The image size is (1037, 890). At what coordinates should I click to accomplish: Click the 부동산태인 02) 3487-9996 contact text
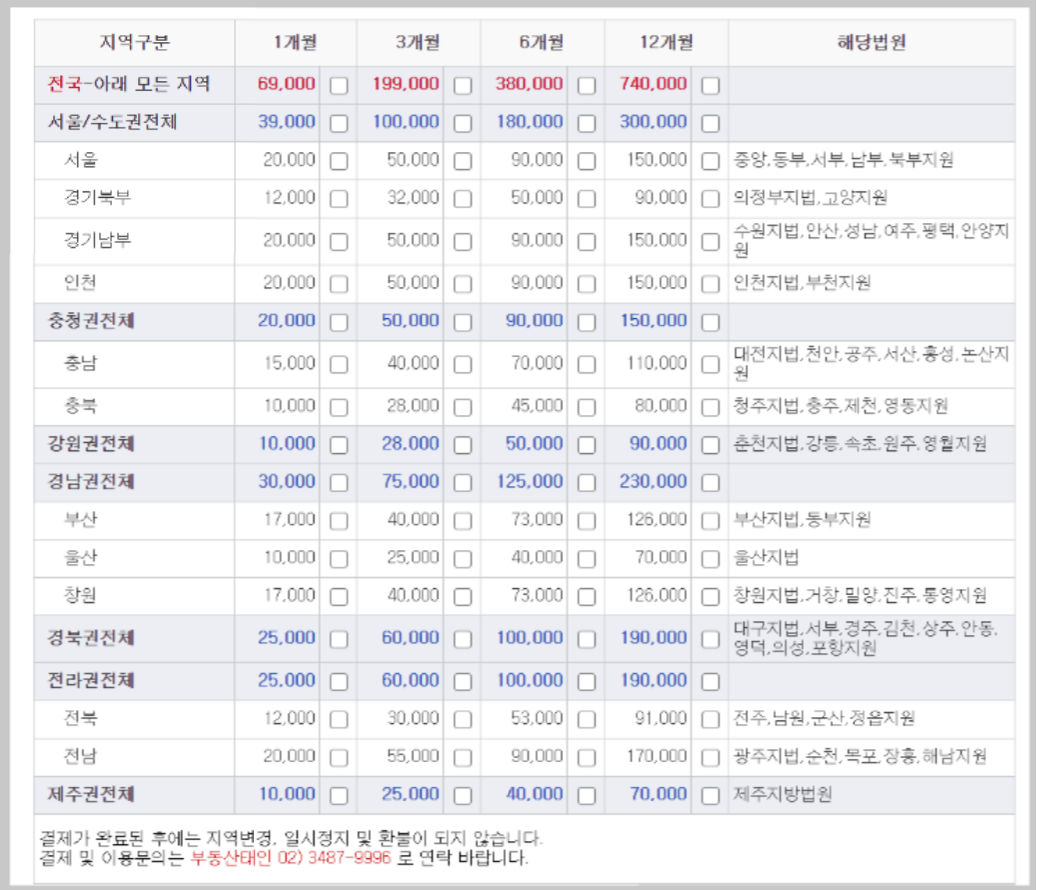(x=290, y=858)
